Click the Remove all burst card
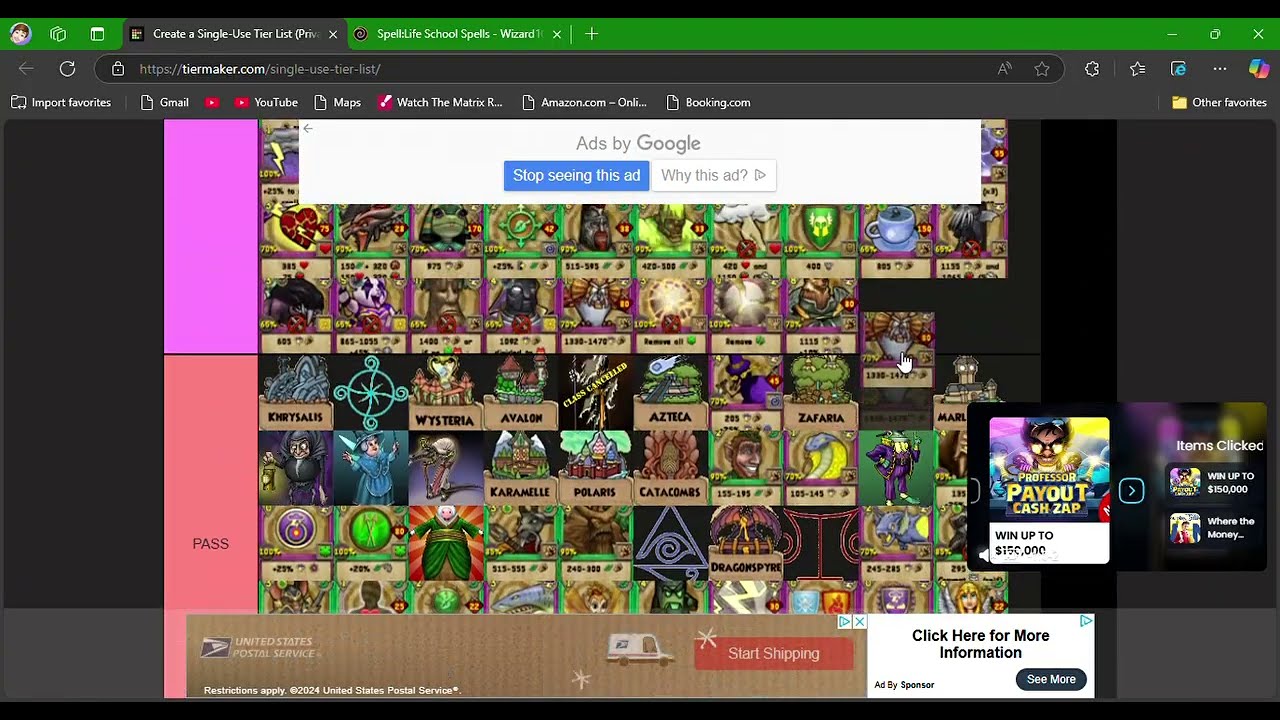Viewport: 1280px width, 720px height. click(x=671, y=316)
